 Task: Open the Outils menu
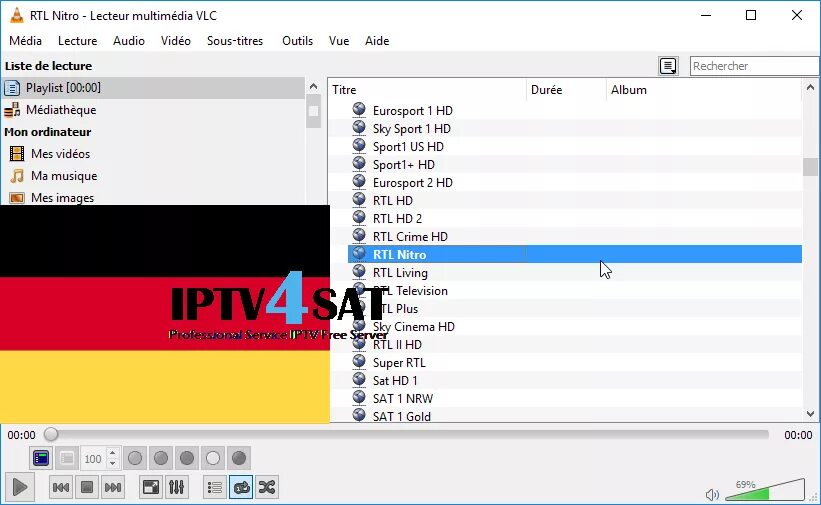click(297, 41)
